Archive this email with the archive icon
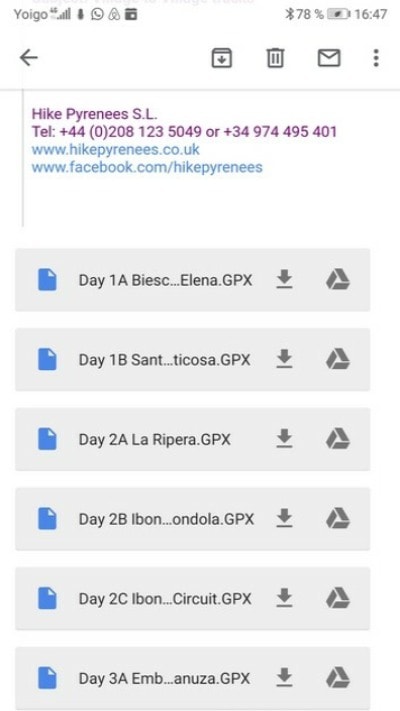The height and width of the screenshot is (711, 400). 222,58
